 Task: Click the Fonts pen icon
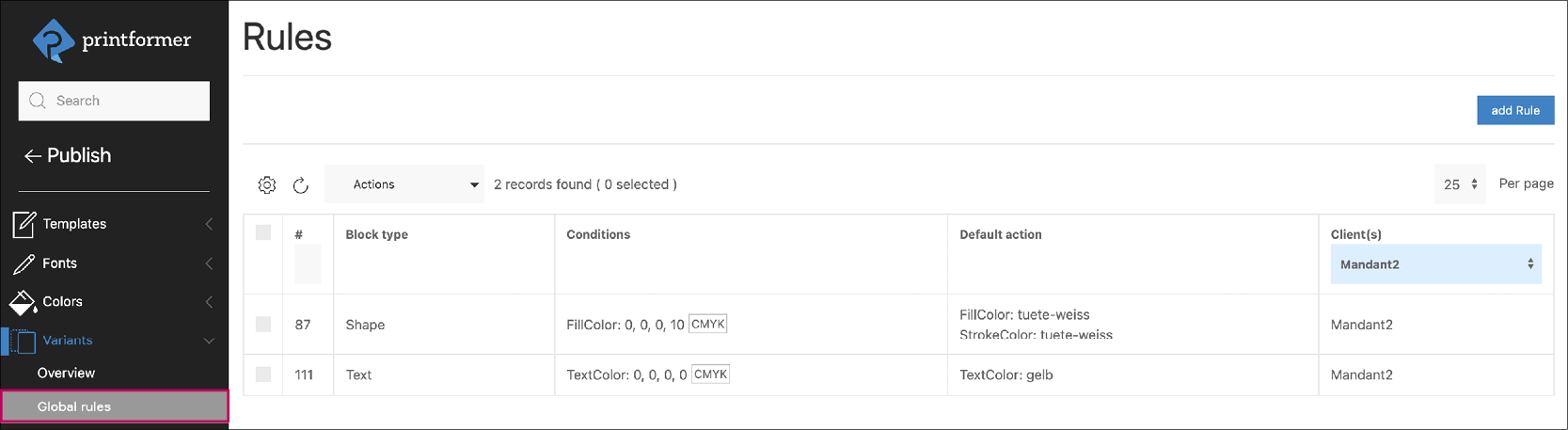24,263
